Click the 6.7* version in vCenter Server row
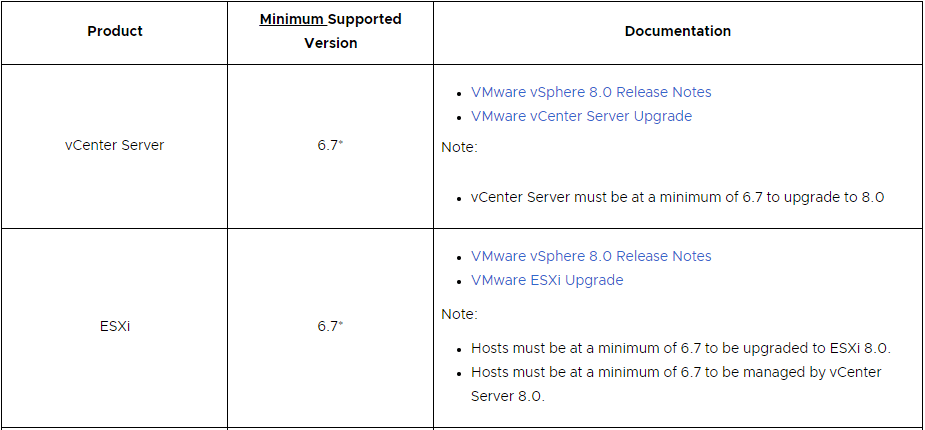 point(330,145)
